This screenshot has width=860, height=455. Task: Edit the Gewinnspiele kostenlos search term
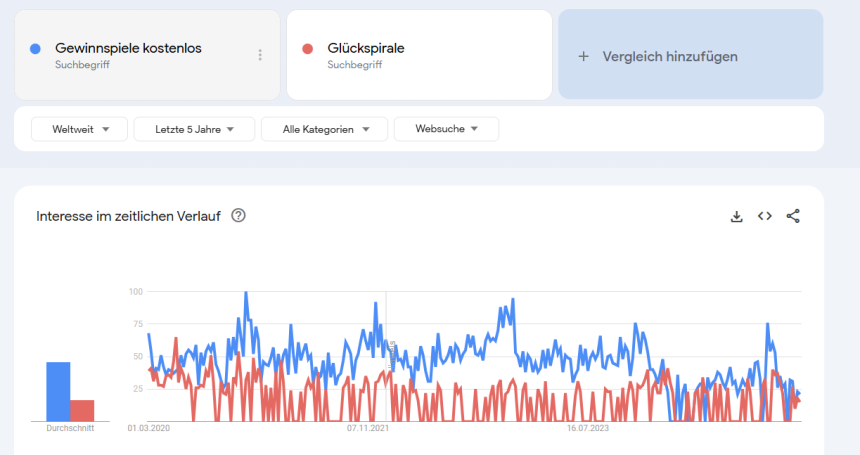[129, 48]
